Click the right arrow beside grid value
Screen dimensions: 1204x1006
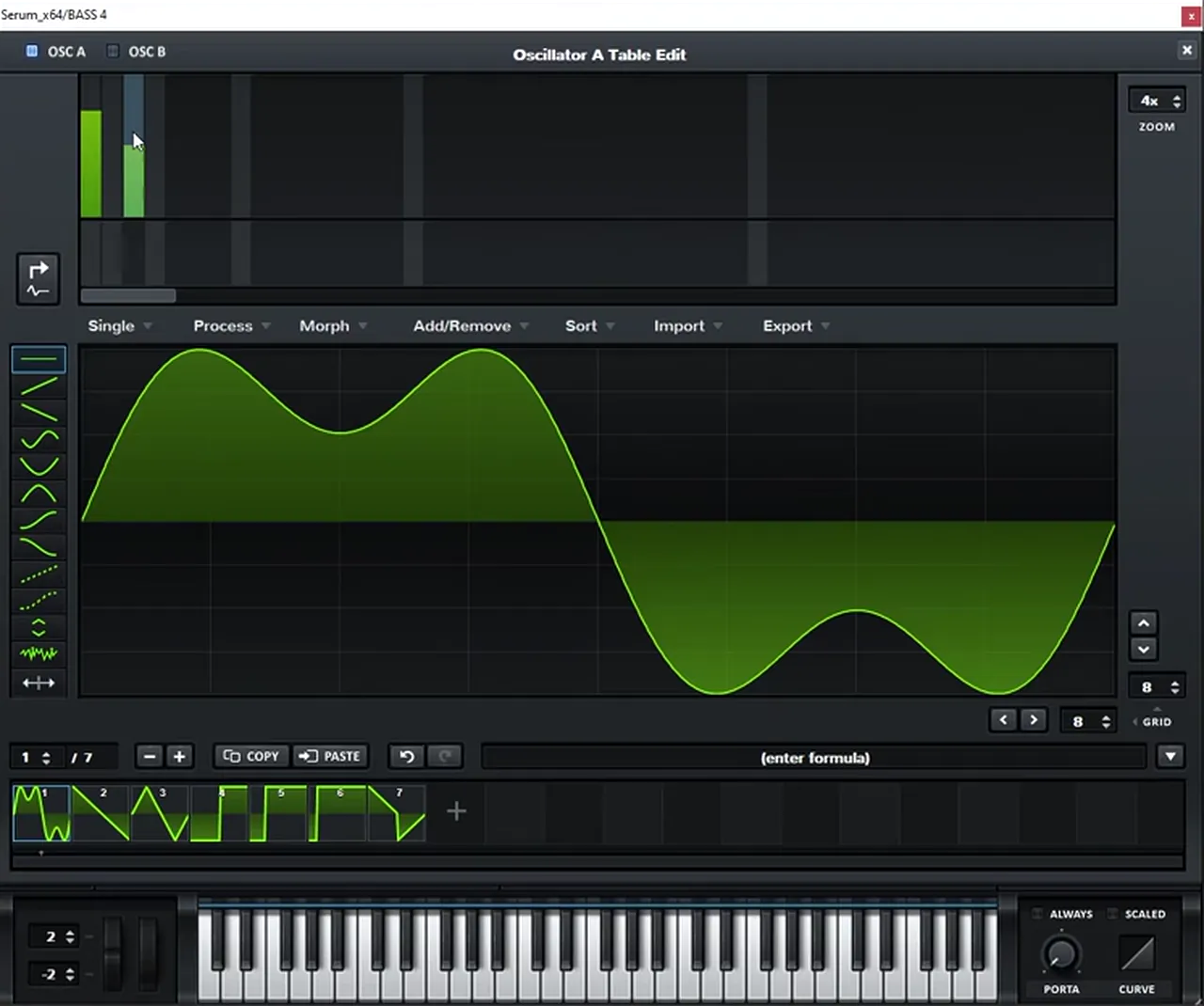click(1034, 720)
